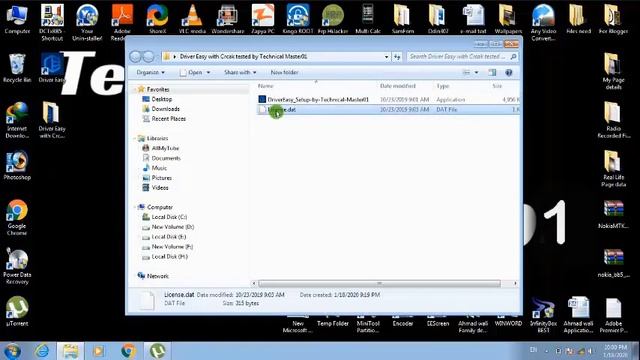Open Driver Easy with Crack desktop folder
The image size is (640, 360).
coord(52,120)
